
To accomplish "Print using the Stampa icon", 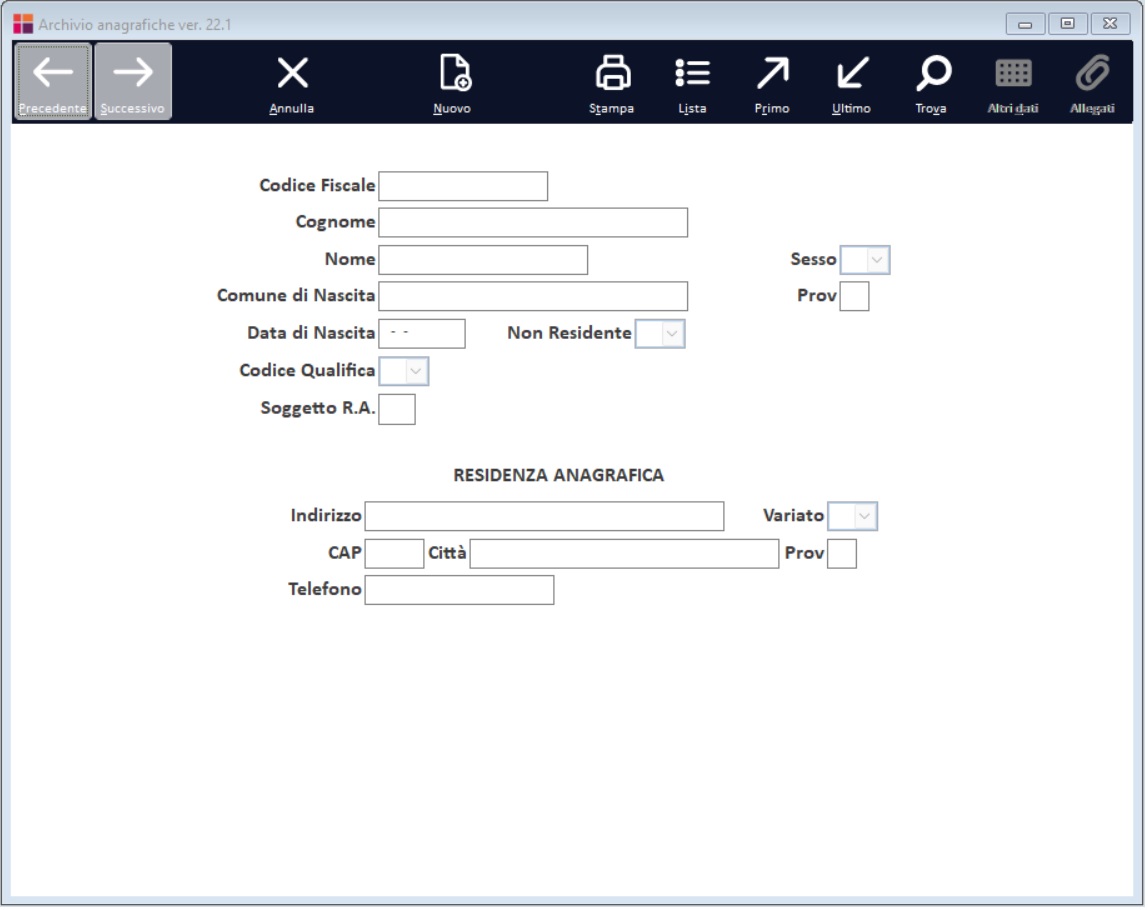I will point(613,84).
